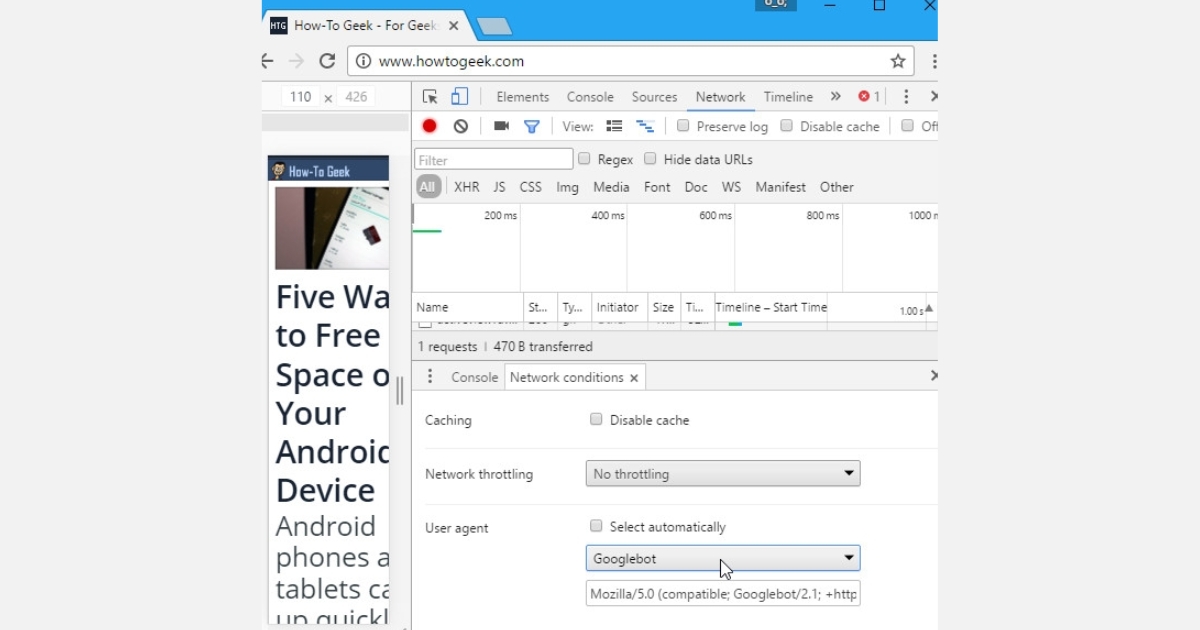The height and width of the screenshot is (630, 1200).
Task: Toggle the device toolbar icon
Action: pos(459,96)
